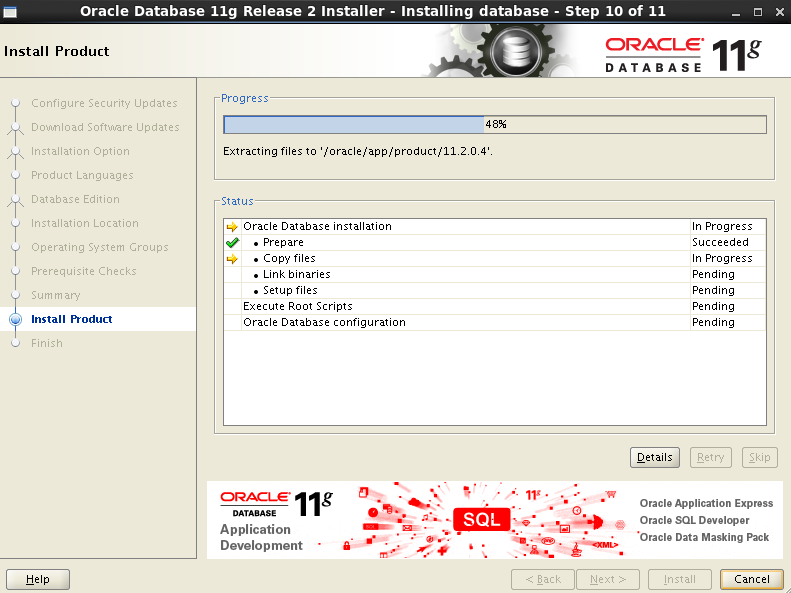Click Oracle Application Express banner text
Screen dimensions: 791x593
(706, 503)
